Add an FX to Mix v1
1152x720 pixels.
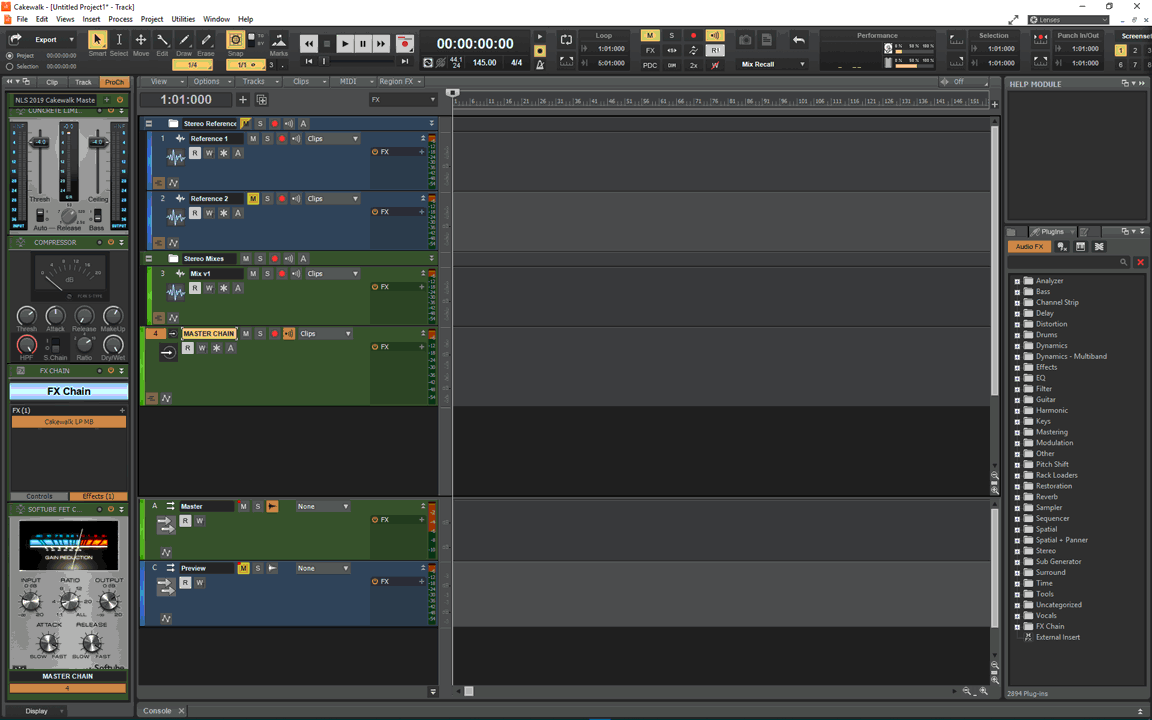tap(422, 287)
